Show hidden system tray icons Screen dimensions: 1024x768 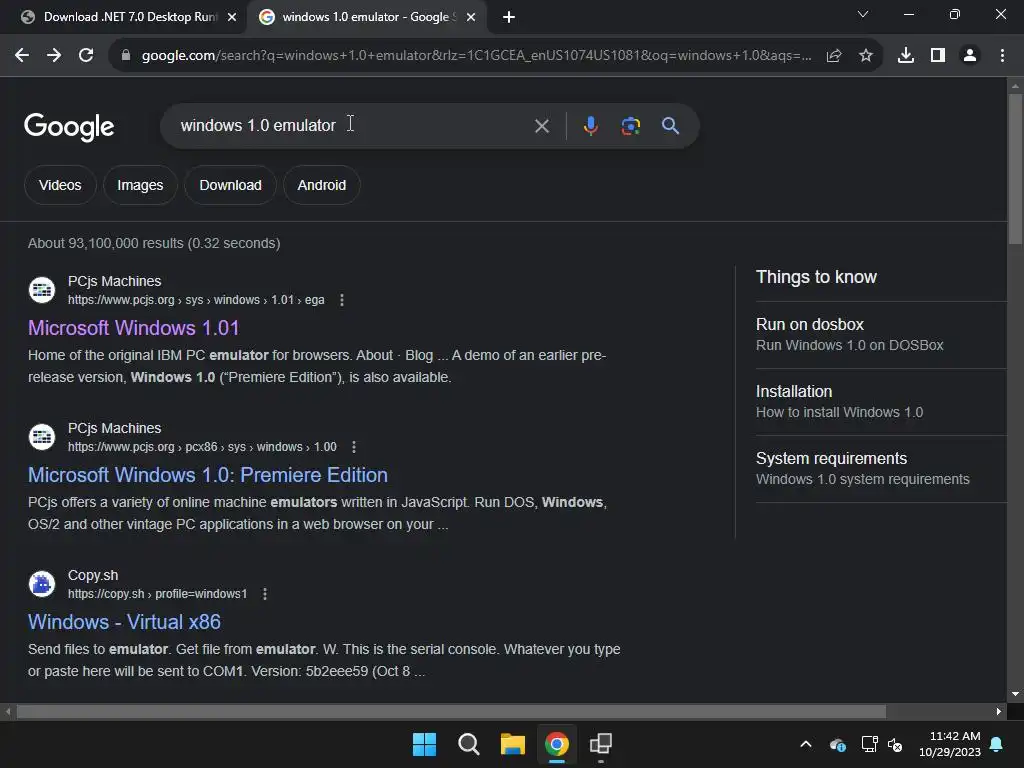pyautogui.click(x=806, y=744)
